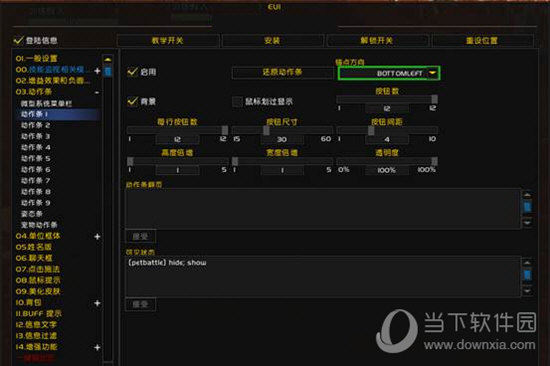Viewport: 550px width, 366px height.
Task: Click the 宽度倍增 slider handle
Action: point(235,161)
